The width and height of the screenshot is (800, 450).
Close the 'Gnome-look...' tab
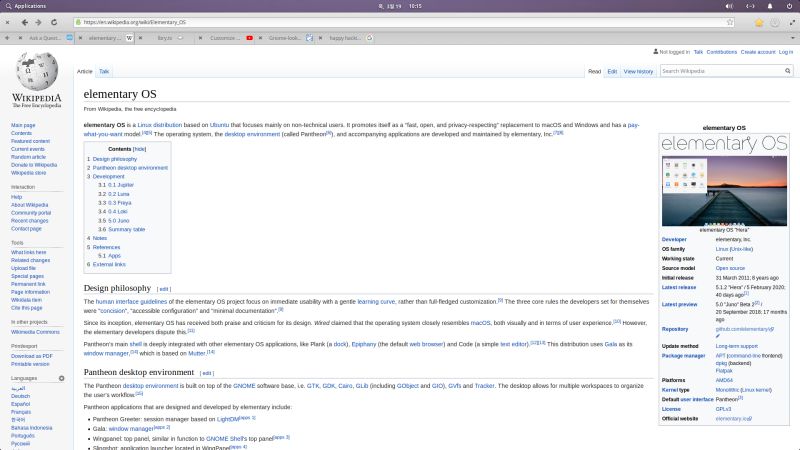260,38
